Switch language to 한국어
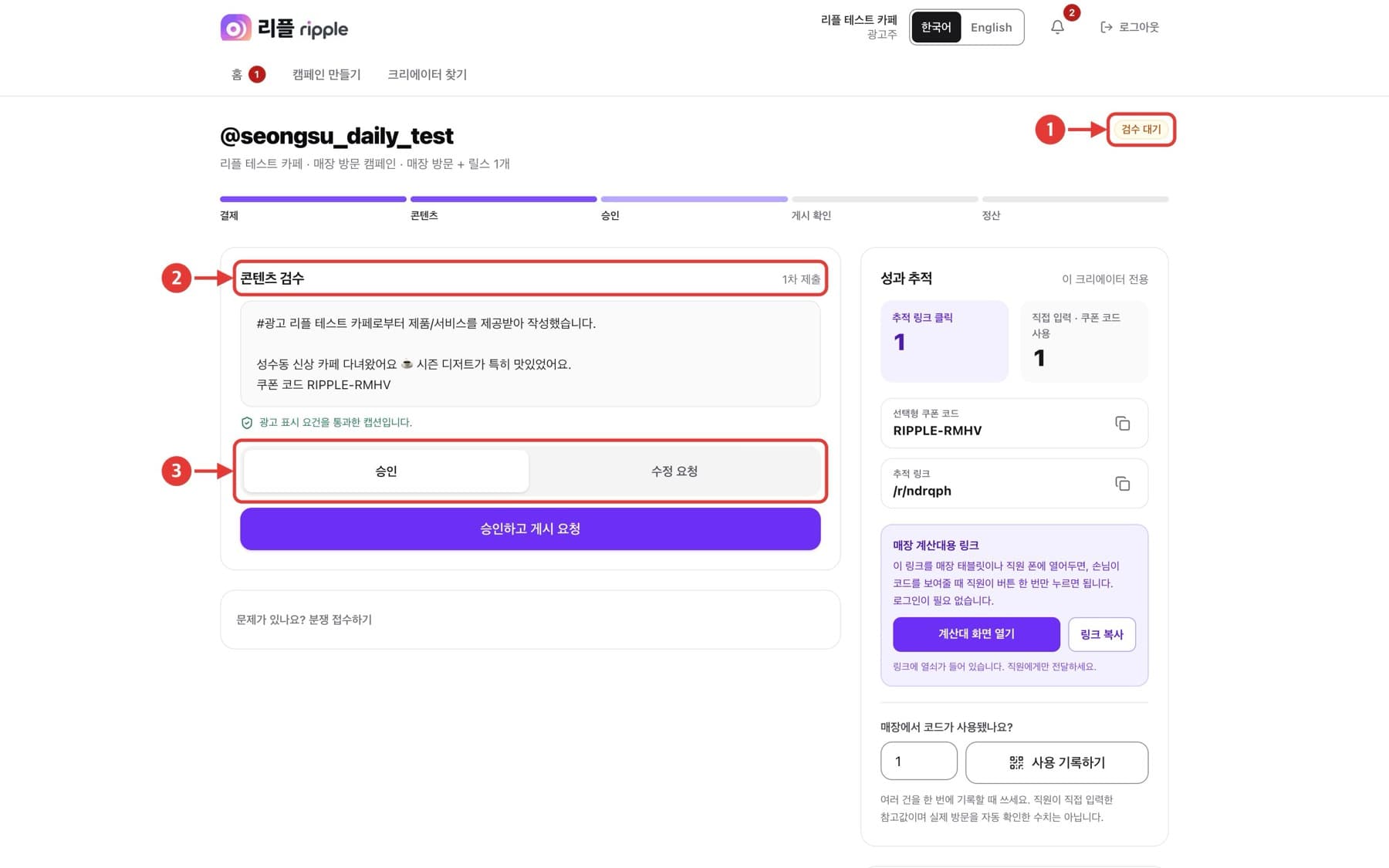 pos(936,27)
